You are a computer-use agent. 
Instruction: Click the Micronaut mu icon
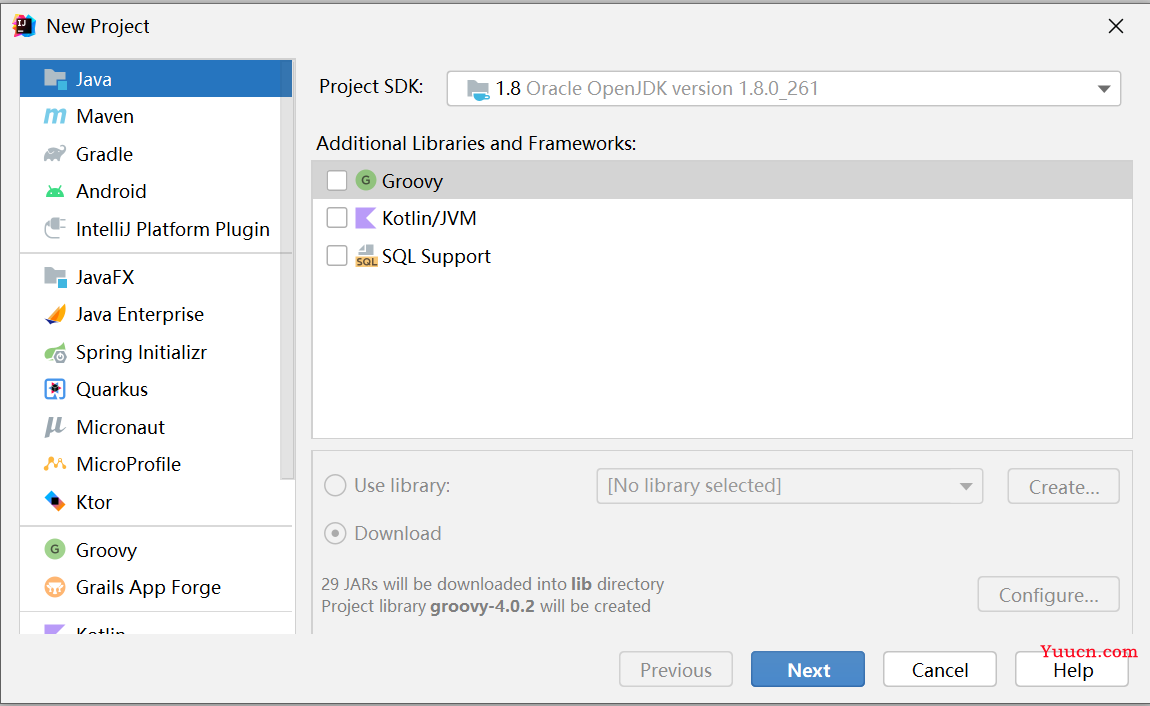55,427
